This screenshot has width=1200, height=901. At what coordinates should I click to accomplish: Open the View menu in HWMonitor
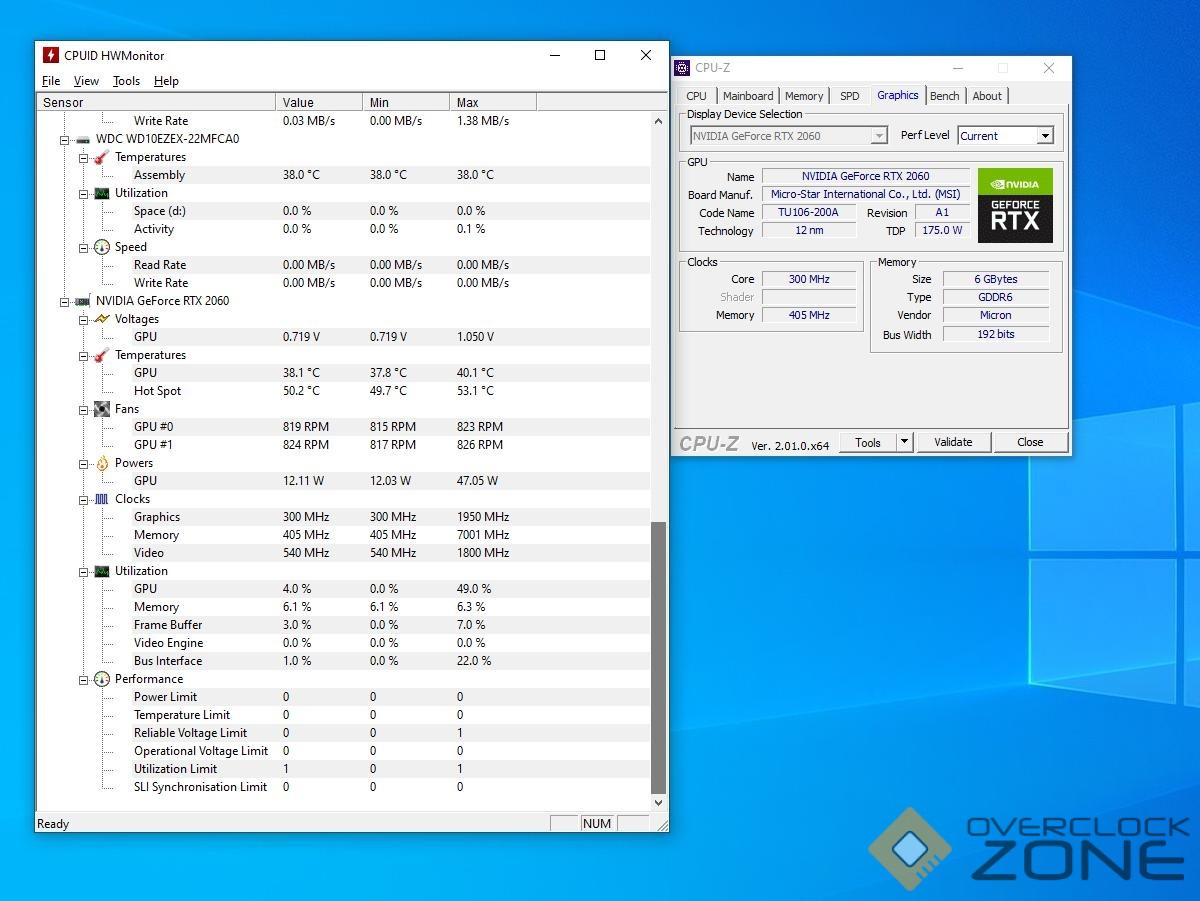86,81
